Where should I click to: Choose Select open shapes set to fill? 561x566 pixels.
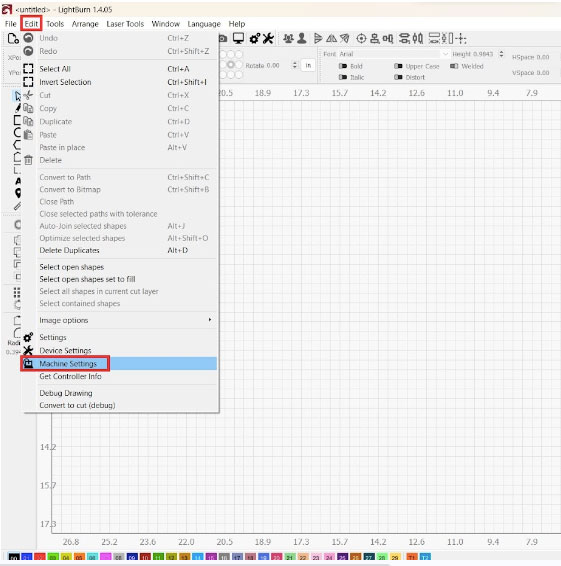coord(119,279)
